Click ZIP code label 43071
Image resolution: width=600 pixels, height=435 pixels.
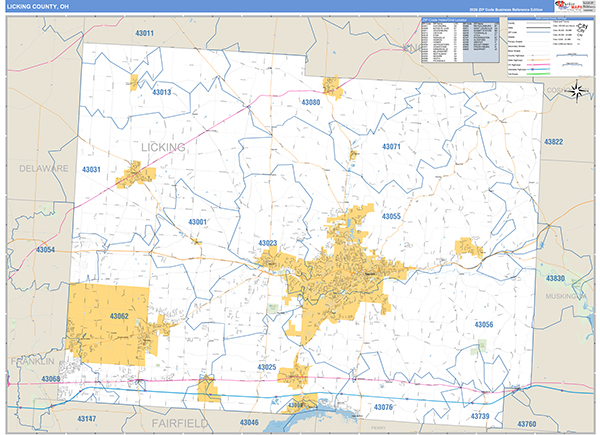point(390,147)
